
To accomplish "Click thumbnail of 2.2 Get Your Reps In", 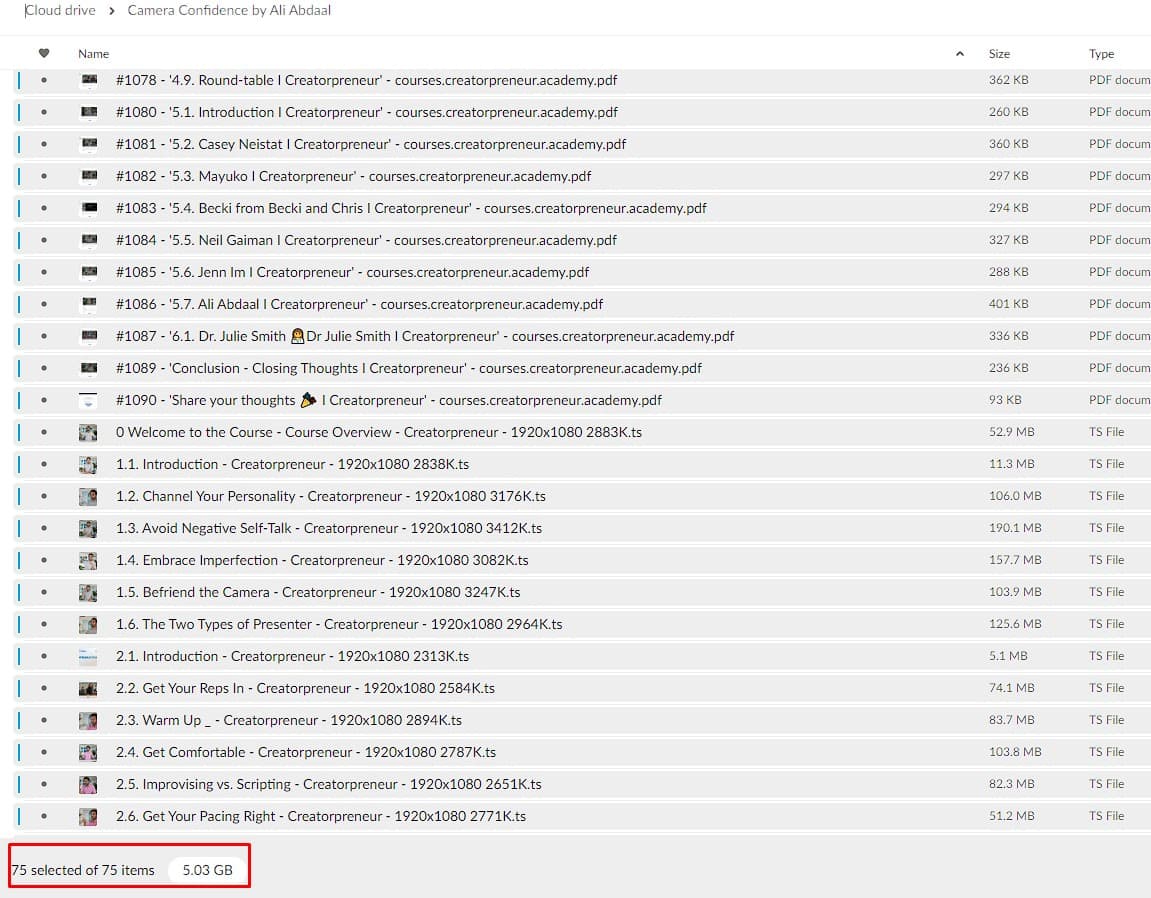I will coord(89,688).
